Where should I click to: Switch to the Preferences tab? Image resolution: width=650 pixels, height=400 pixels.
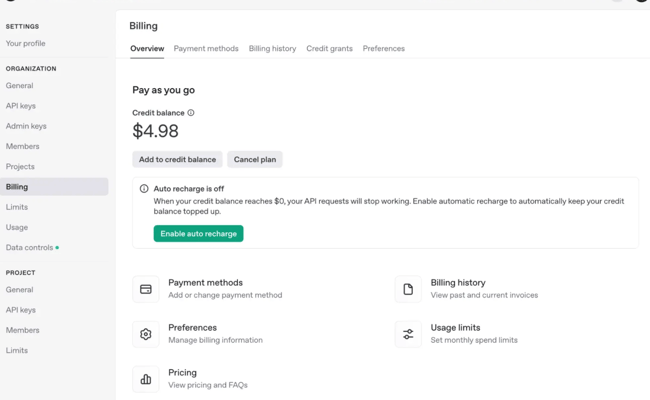click(383, 48)
